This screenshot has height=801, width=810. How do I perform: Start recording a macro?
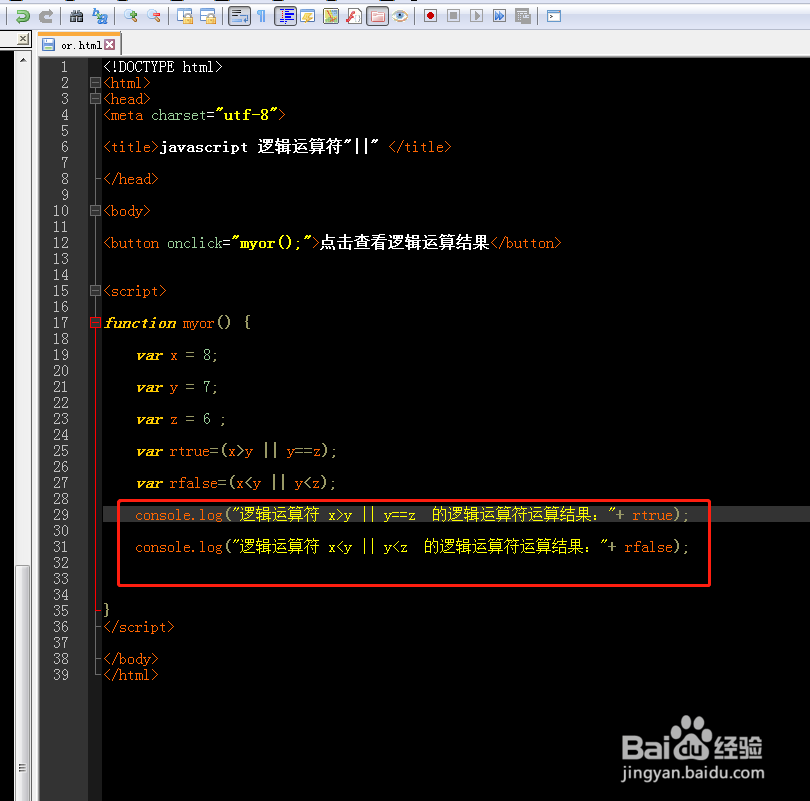[430, 17]
